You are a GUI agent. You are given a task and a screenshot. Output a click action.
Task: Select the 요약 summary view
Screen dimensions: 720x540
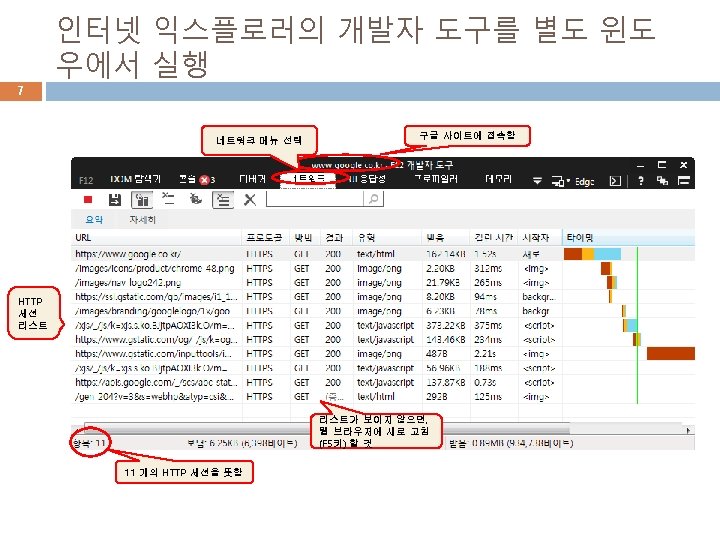pos(94,219)
